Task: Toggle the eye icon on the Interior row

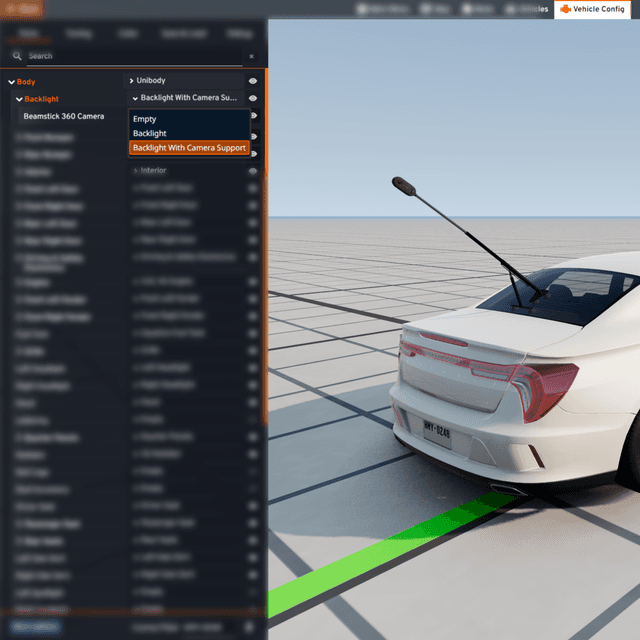Action: [253, 171]
